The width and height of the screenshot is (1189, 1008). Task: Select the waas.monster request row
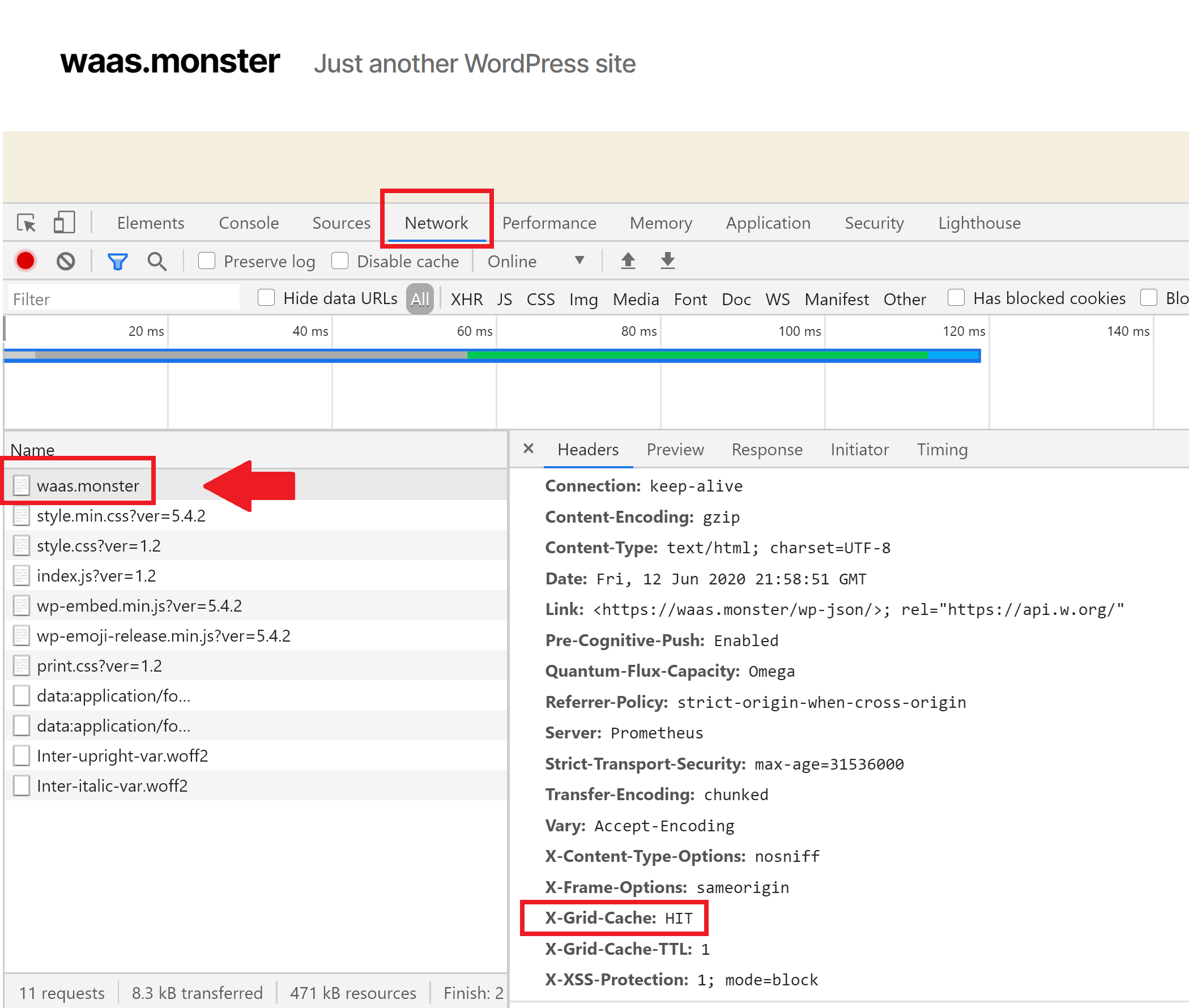[x=256, y=485]
